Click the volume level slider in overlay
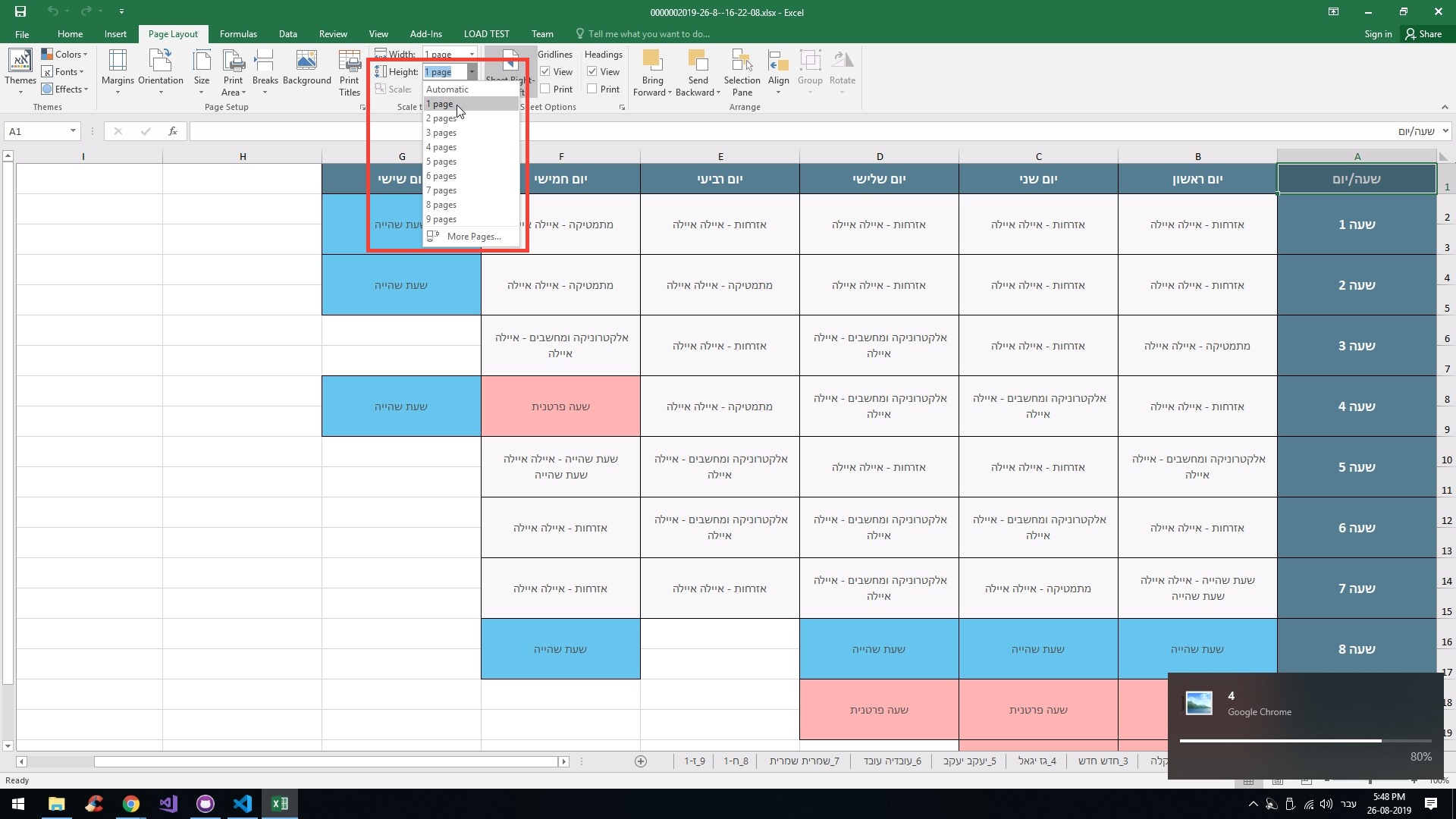1456x819 pixels. [x=1305, y=740]
